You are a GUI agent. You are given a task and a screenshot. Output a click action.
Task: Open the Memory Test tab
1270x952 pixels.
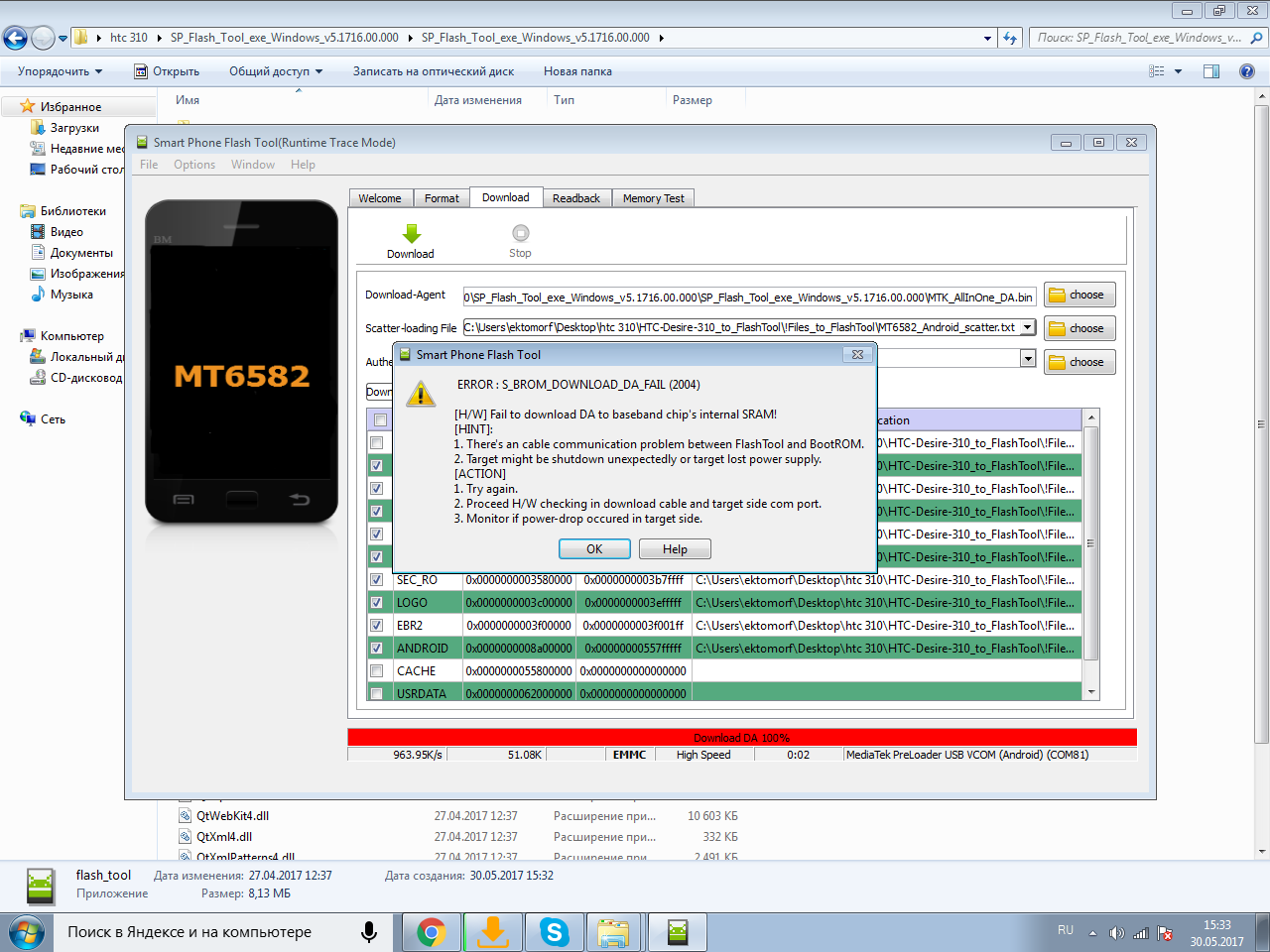[653, 198]
